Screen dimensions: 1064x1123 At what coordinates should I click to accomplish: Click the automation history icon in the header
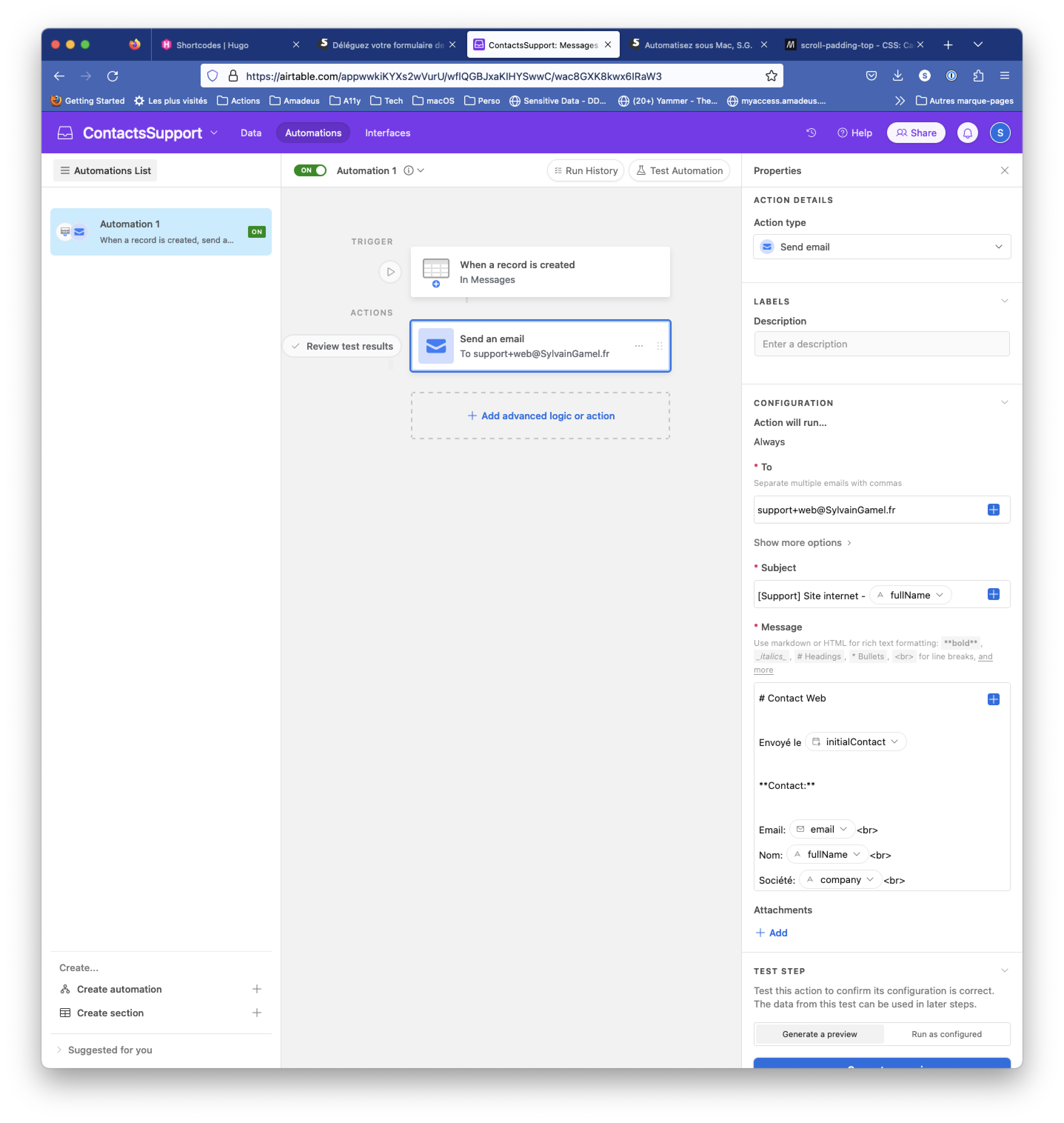(811, 132)
